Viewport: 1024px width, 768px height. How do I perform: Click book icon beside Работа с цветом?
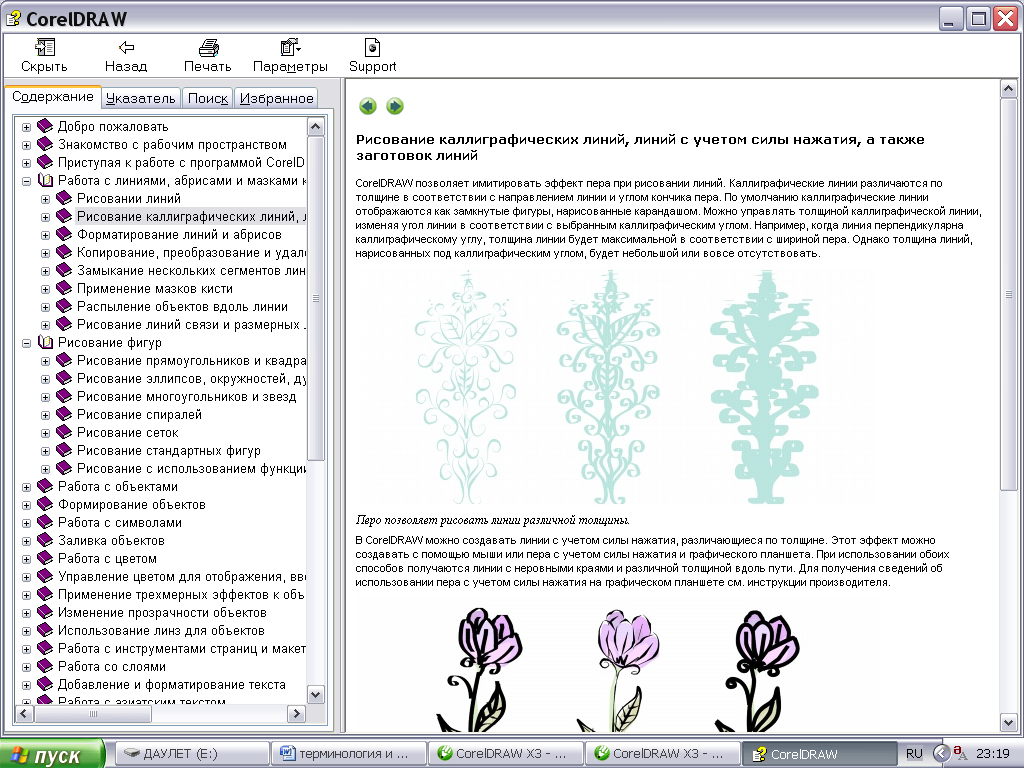click(x=44, y=558)
